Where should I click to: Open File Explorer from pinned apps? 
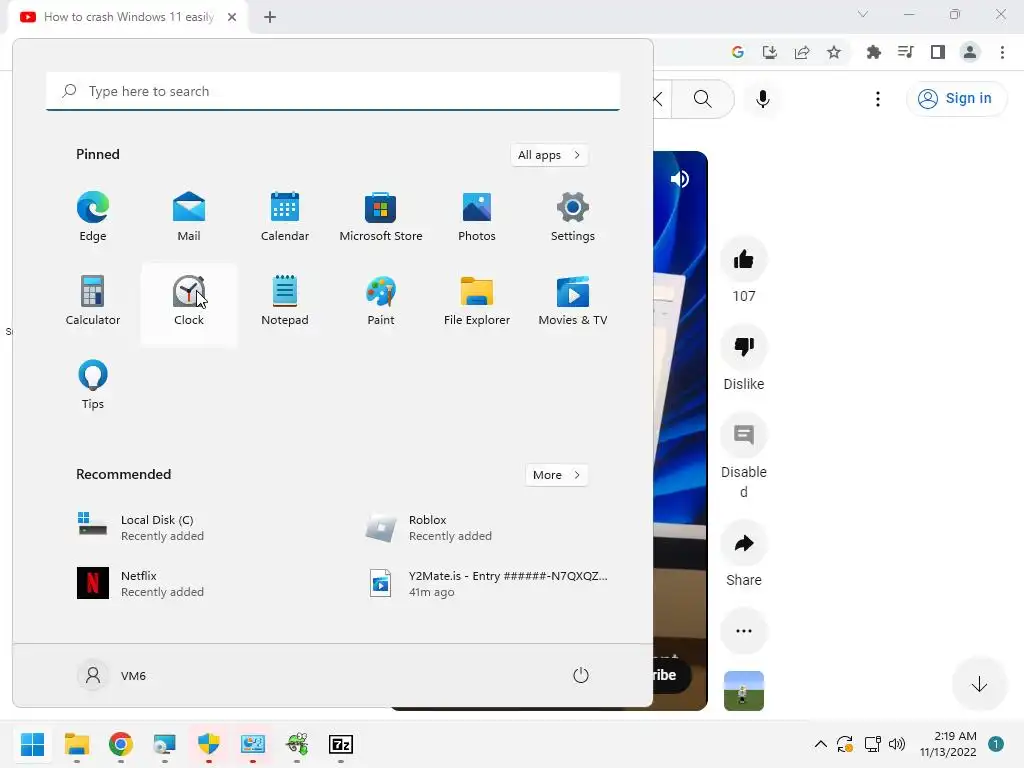tap(477, 301)
